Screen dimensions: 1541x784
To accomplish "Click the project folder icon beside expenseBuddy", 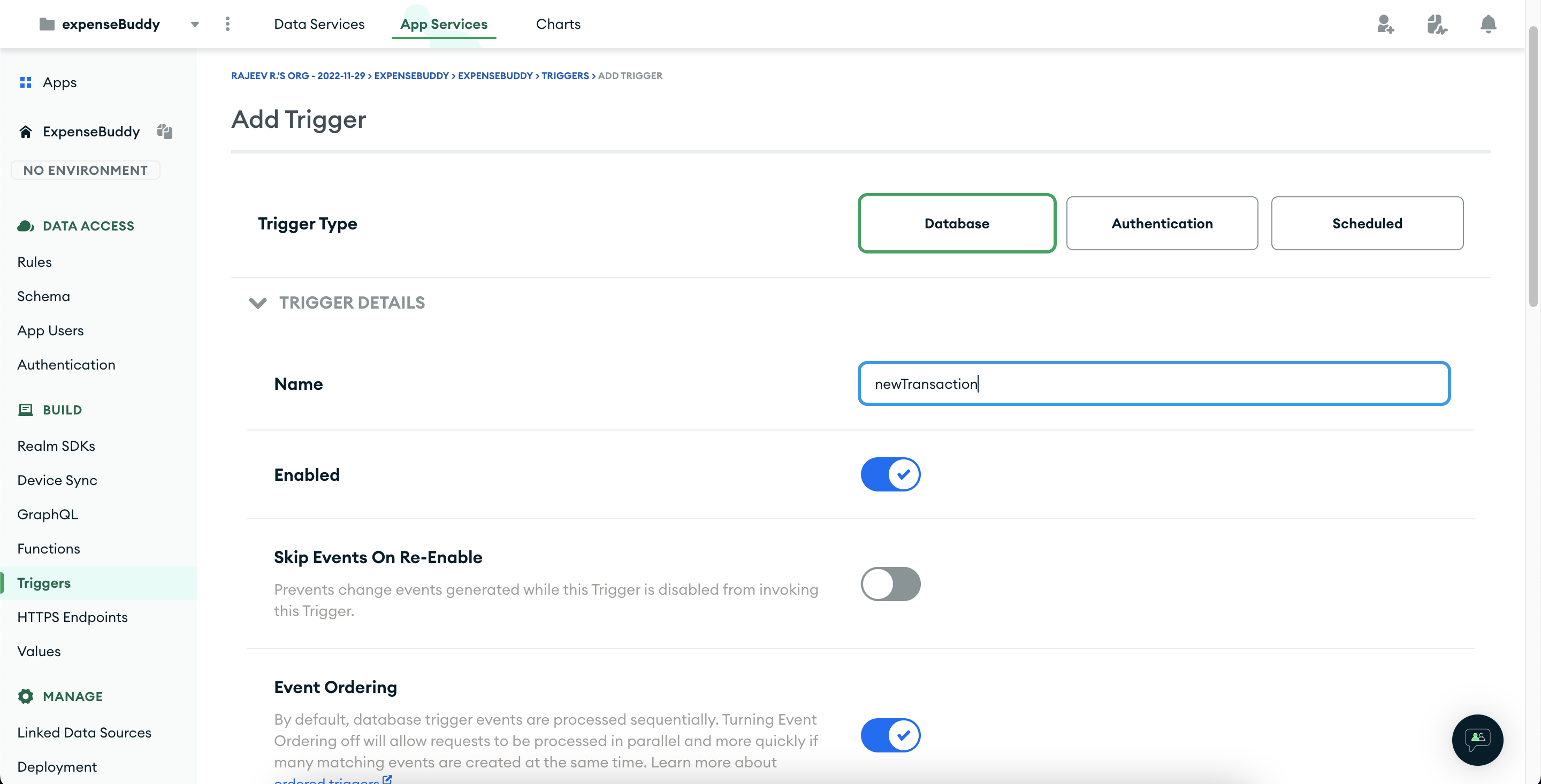I will [x=47, y=24].
